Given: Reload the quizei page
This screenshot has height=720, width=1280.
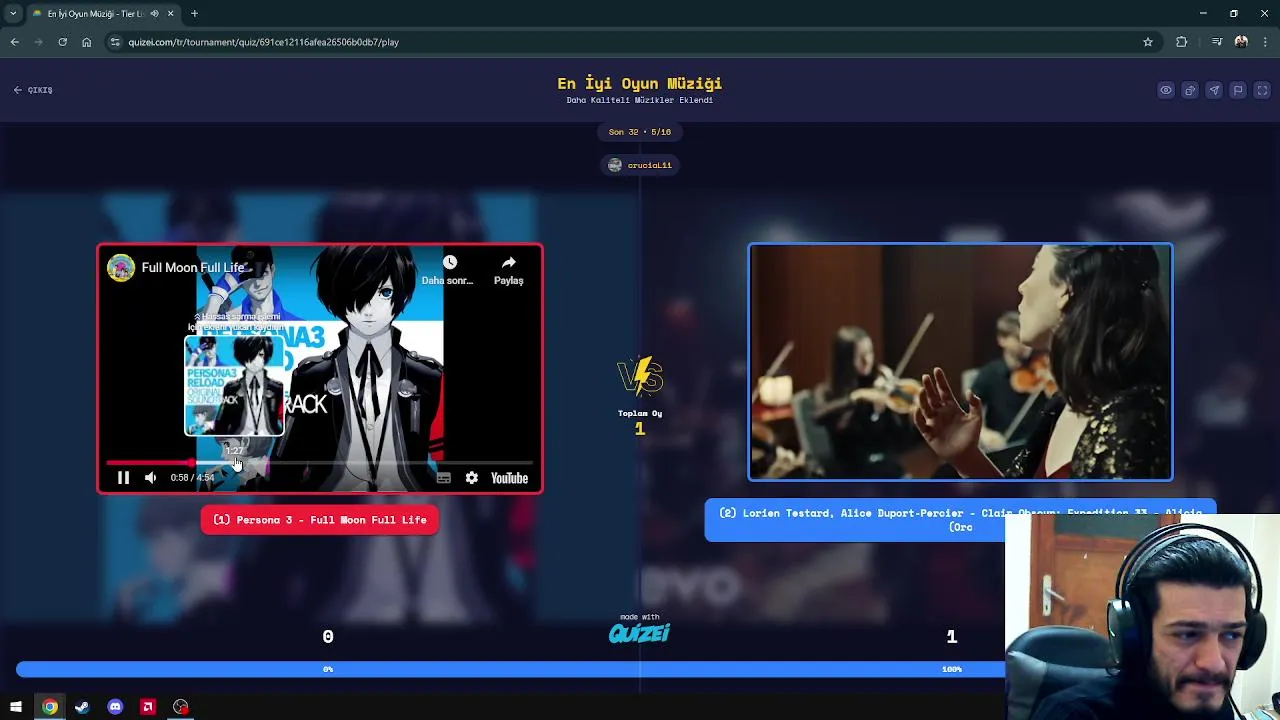Looking at the screenshot, I should pos(62,42).
